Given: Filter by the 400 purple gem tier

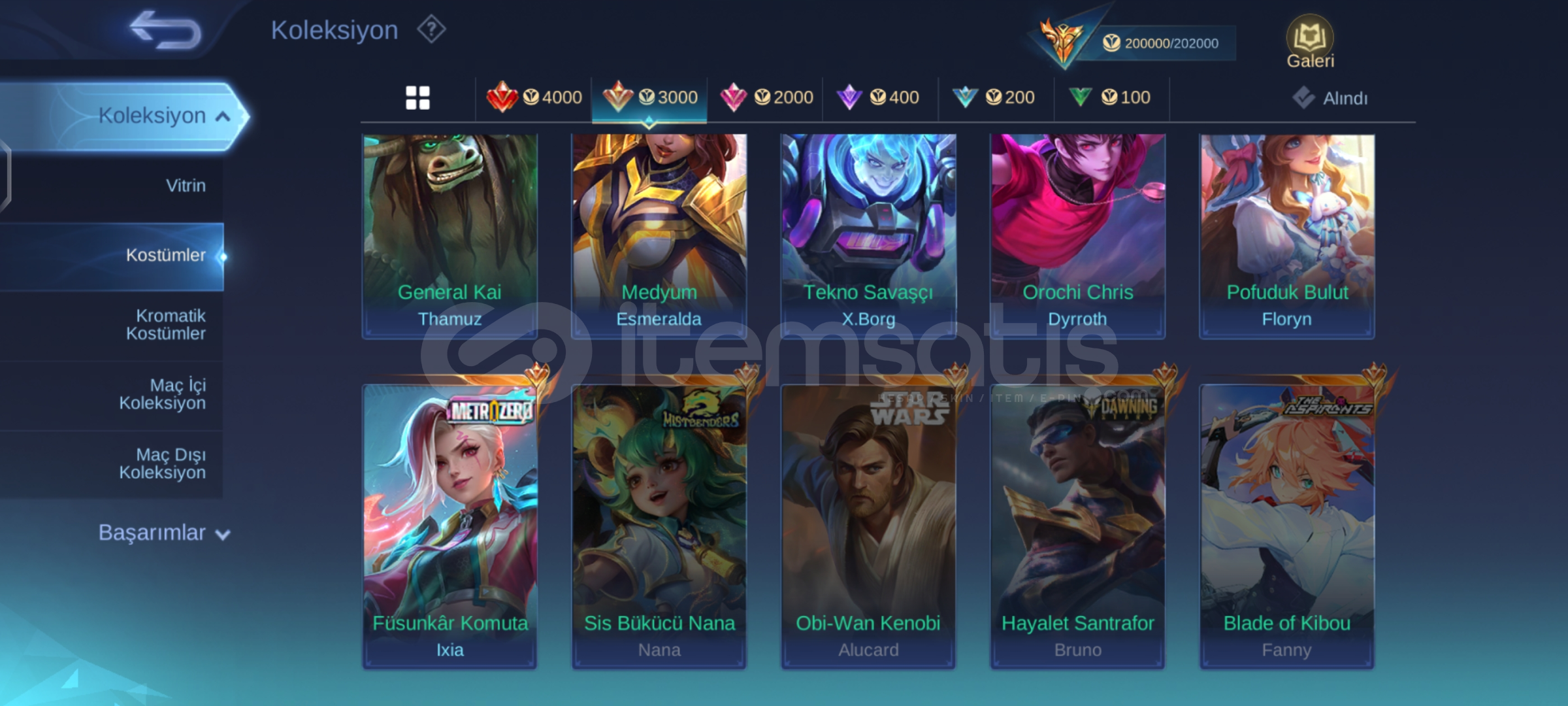Looking at the screenshot, I should 878,98.
